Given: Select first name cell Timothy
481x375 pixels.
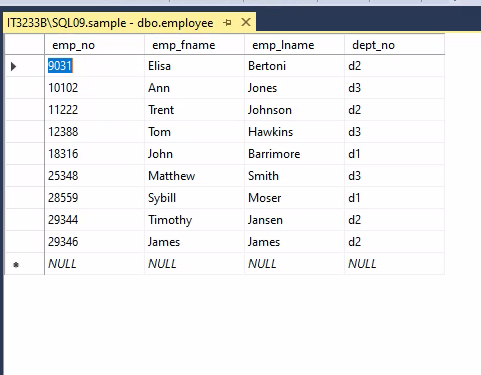Looking at the screenshot, I should (195, 220).
